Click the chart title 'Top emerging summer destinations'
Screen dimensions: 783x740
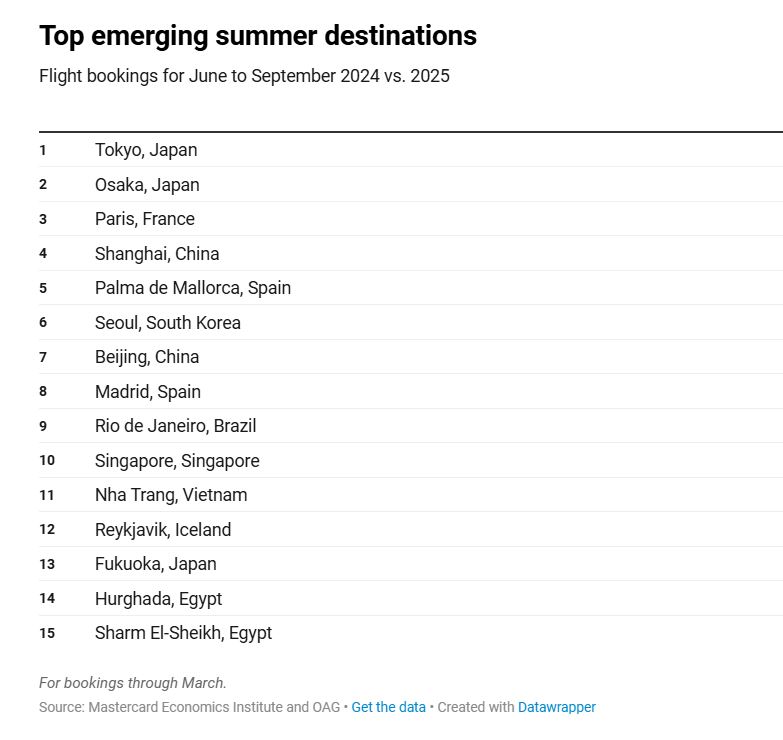(x=258, y=36)
